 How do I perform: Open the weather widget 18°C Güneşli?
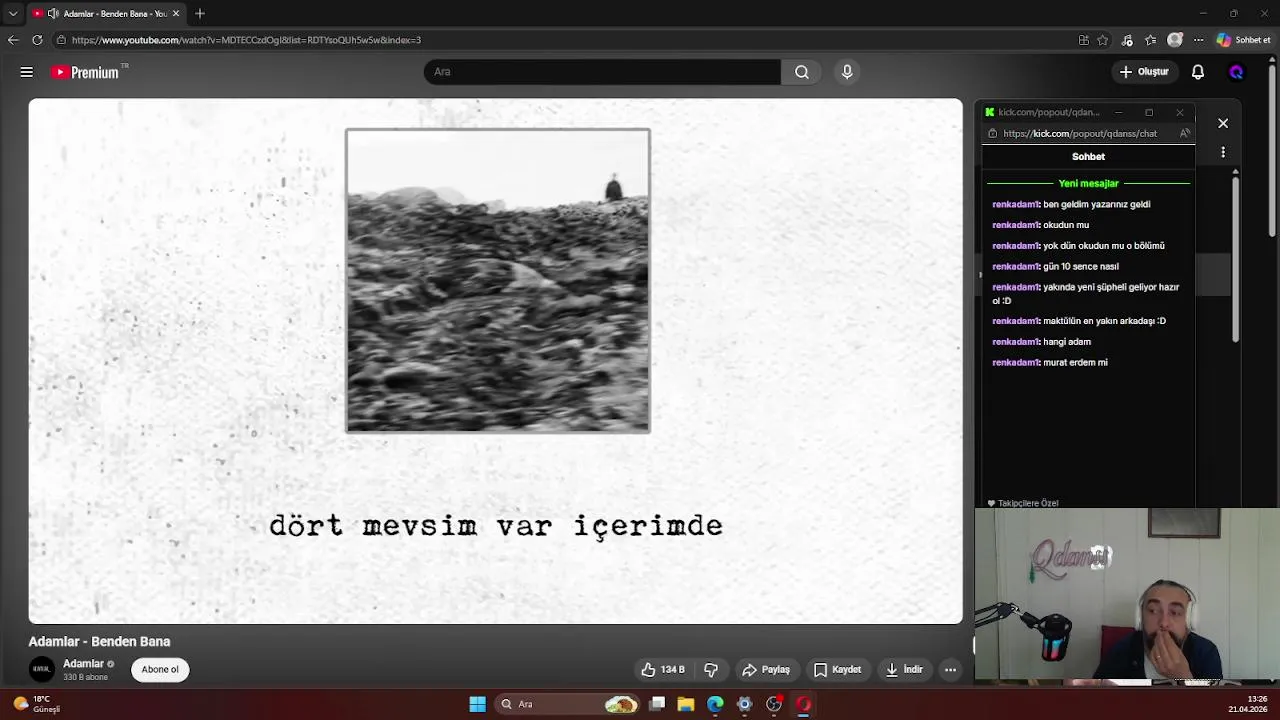37,704
